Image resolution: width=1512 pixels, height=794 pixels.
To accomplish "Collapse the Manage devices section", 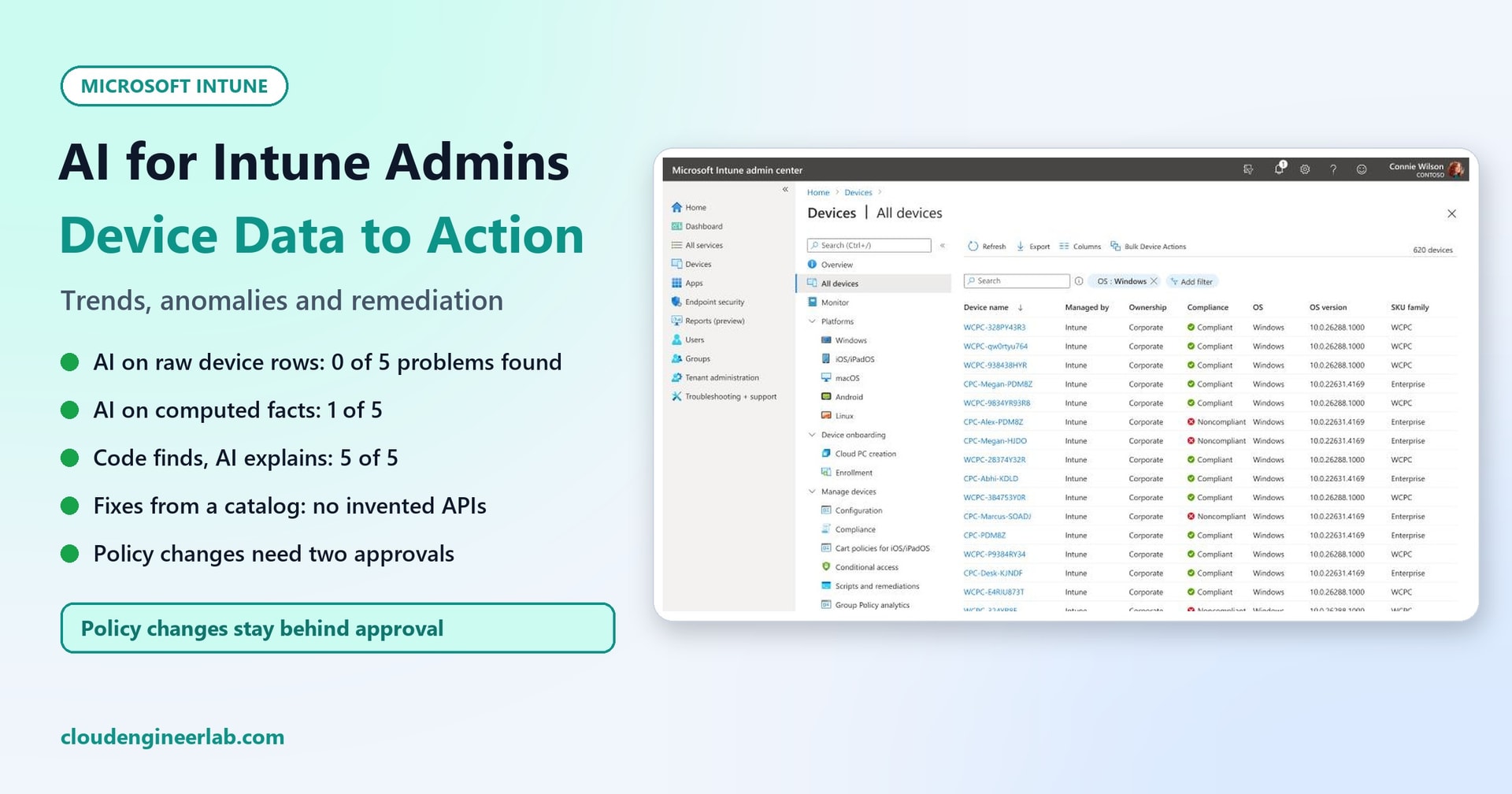I will tap(812, 492).
